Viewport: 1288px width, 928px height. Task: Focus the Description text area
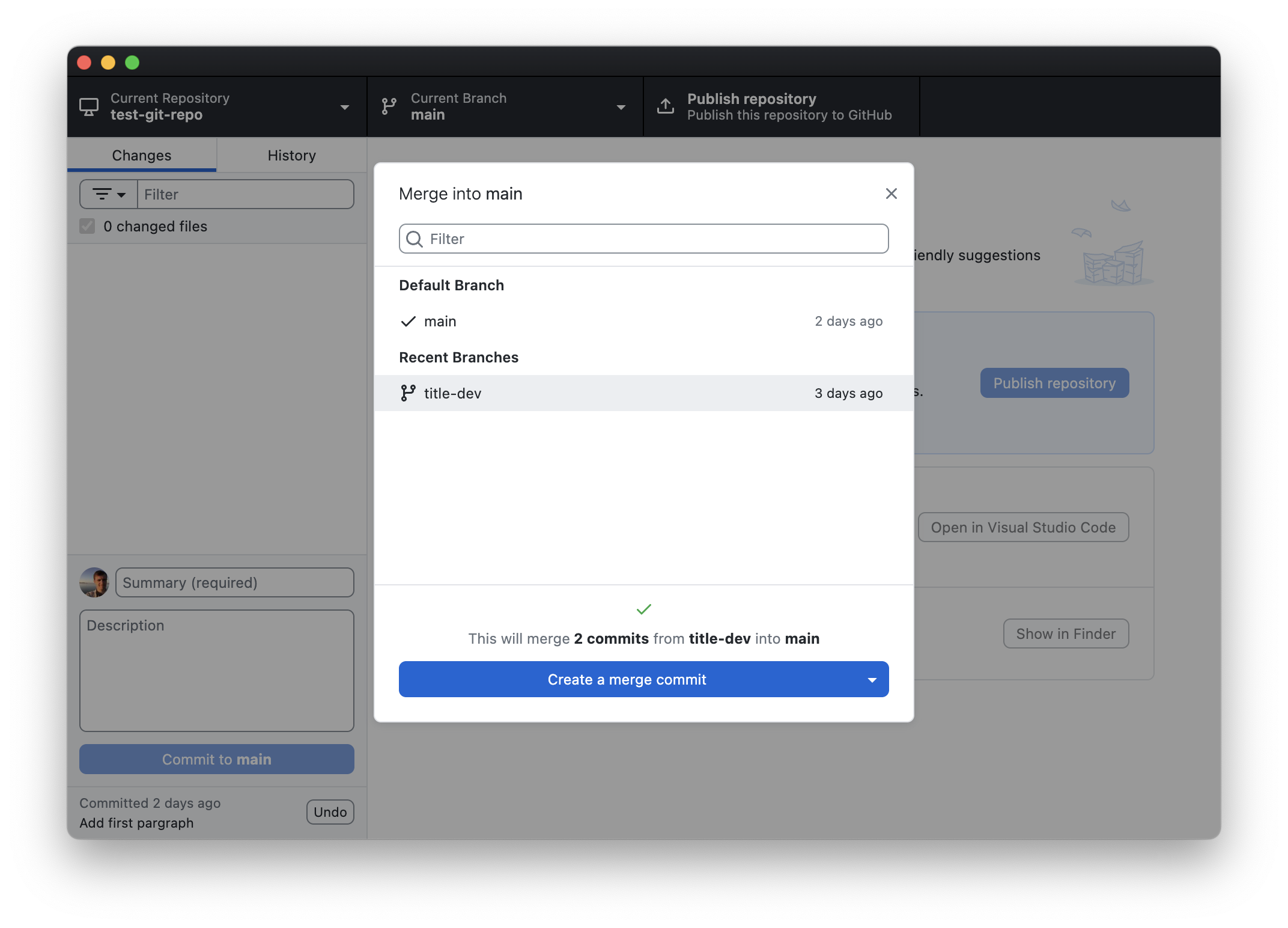click(x=217, y=671)
